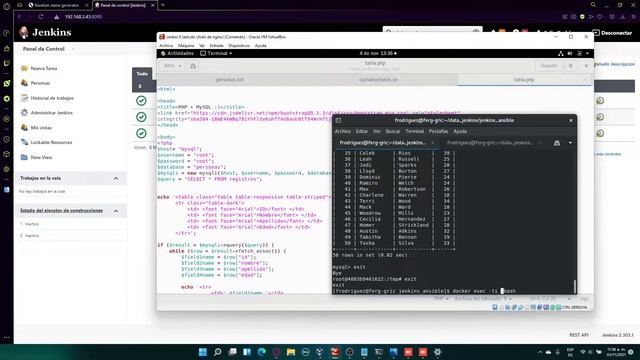Open terminal Editar menu
Screen dimensions: 640x360
pos(362,131)
